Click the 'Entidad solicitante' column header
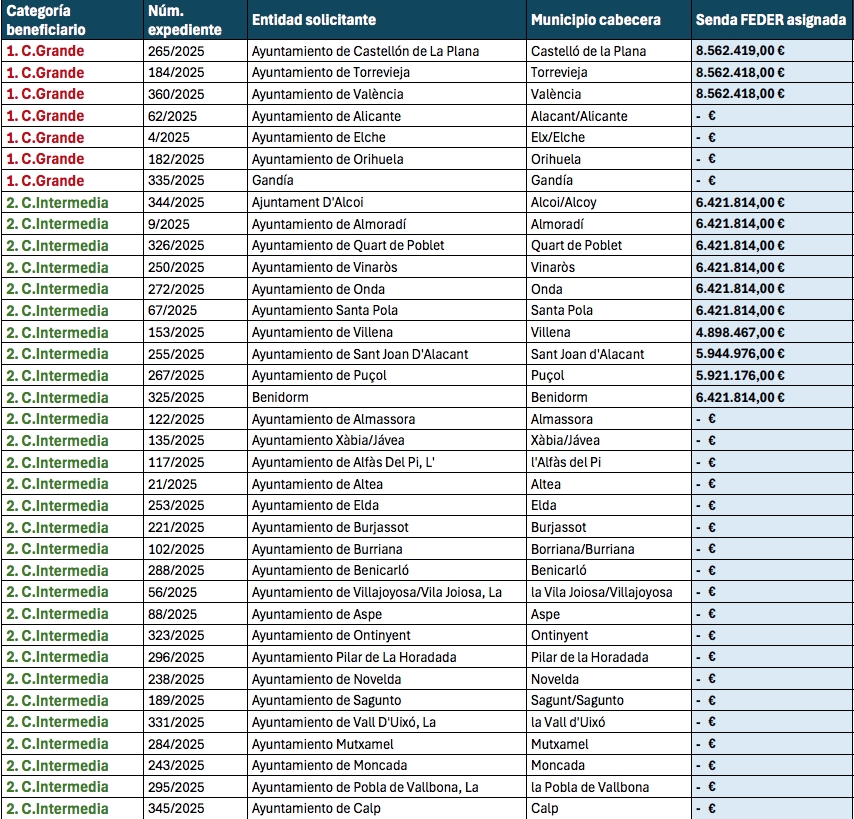 tap(314, 20)
